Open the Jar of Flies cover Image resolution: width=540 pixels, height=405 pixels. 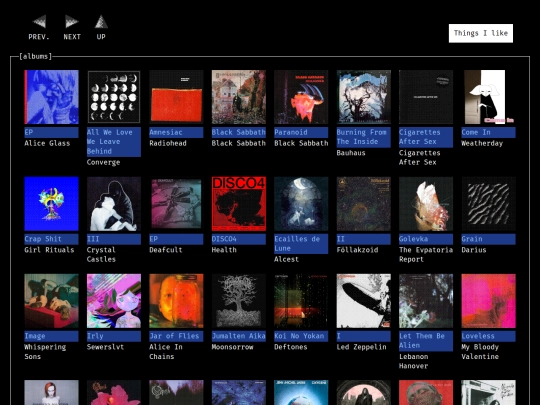[176, 301]
